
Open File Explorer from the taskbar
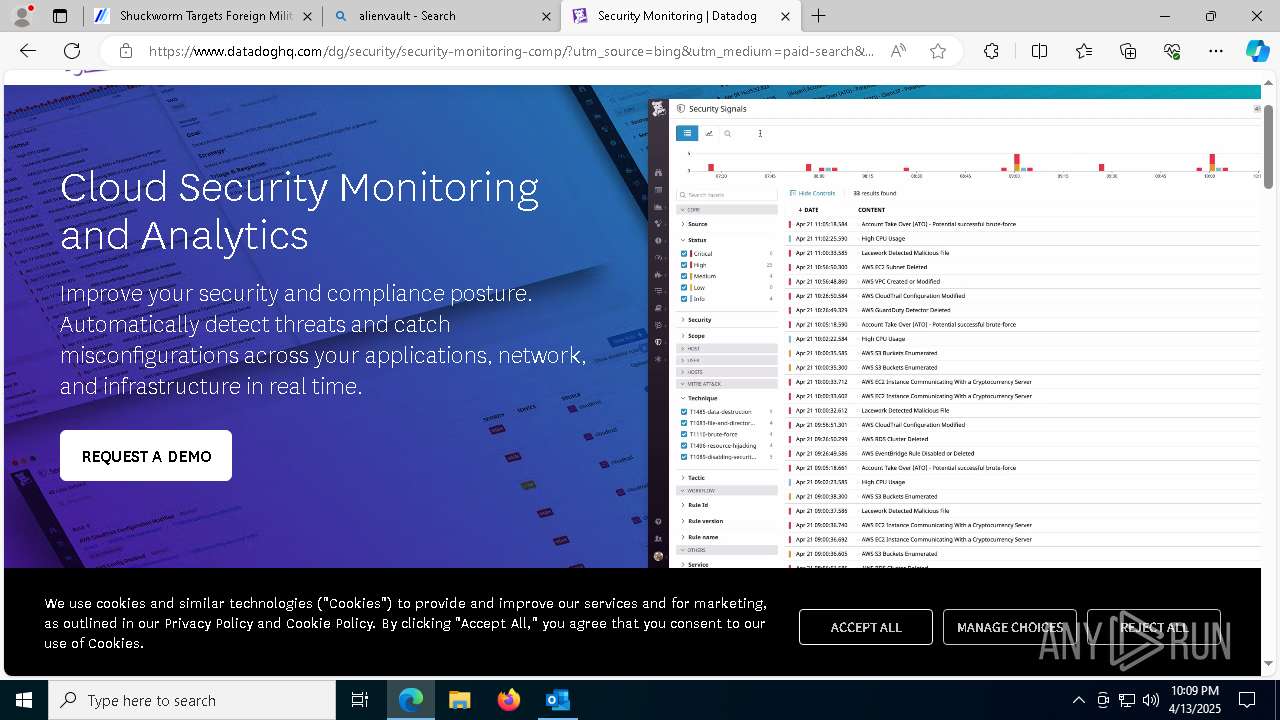[x=460, y=700]
